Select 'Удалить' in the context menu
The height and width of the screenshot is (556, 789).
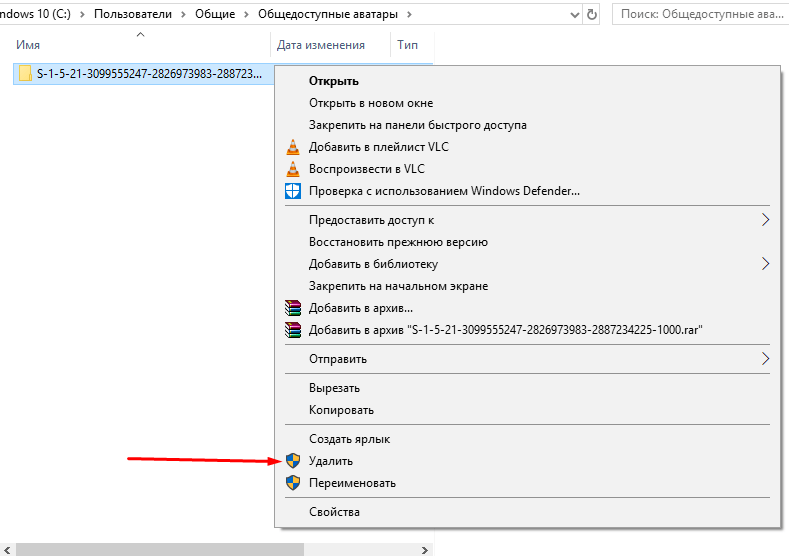[x=331, y=461]
